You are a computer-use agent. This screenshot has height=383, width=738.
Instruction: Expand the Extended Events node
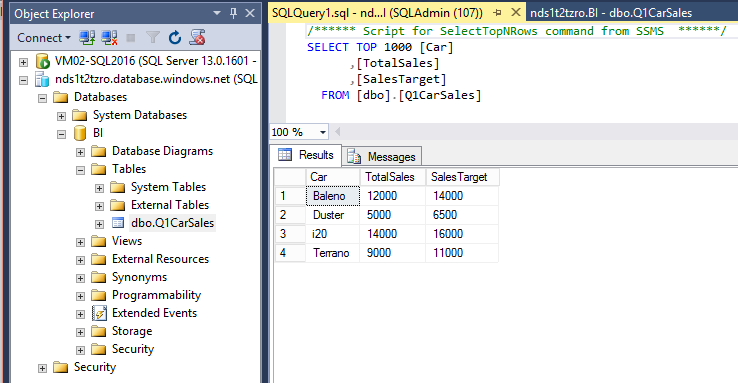click(80, 314)
